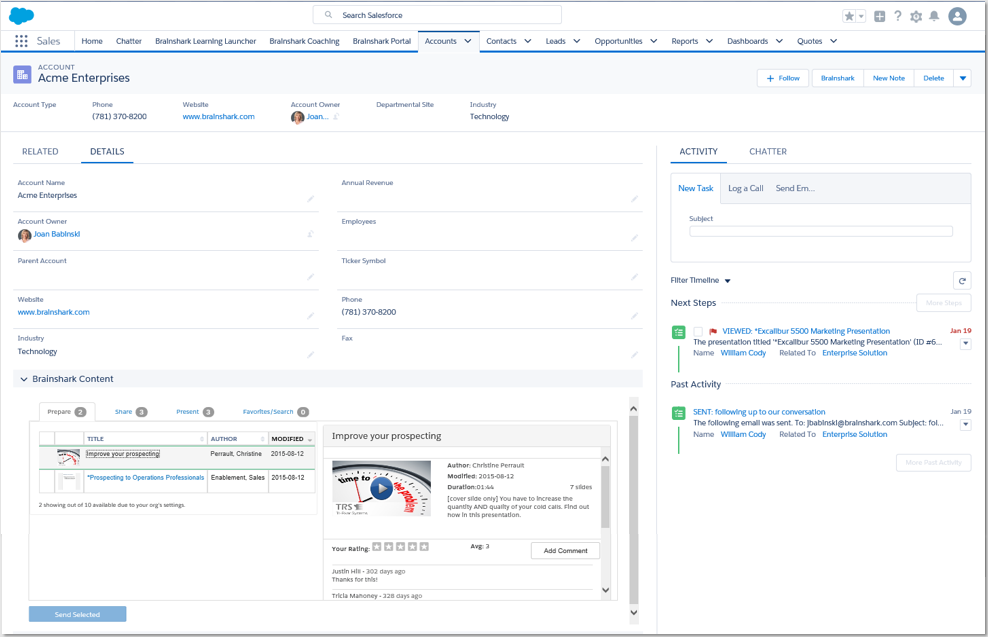Collapse the Brainshark Content section
Viewport: 988px width, 637px height.
click(x=24, y=379)
